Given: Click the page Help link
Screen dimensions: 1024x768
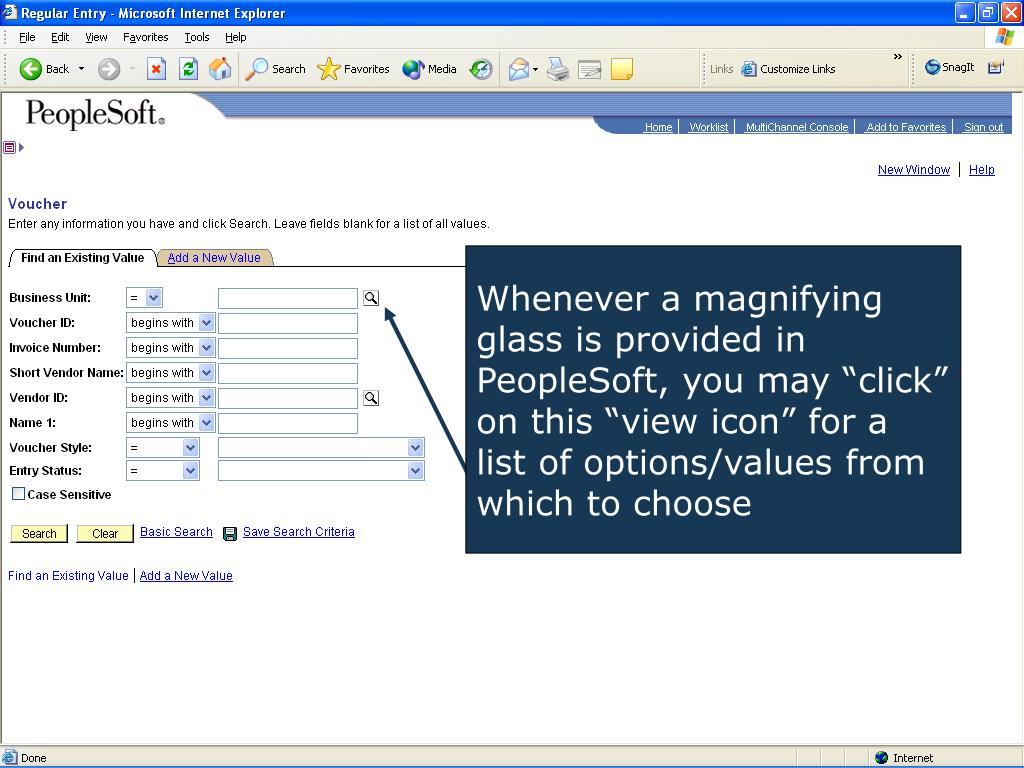Looking at the screenshot, I should [x=982, y=170].
